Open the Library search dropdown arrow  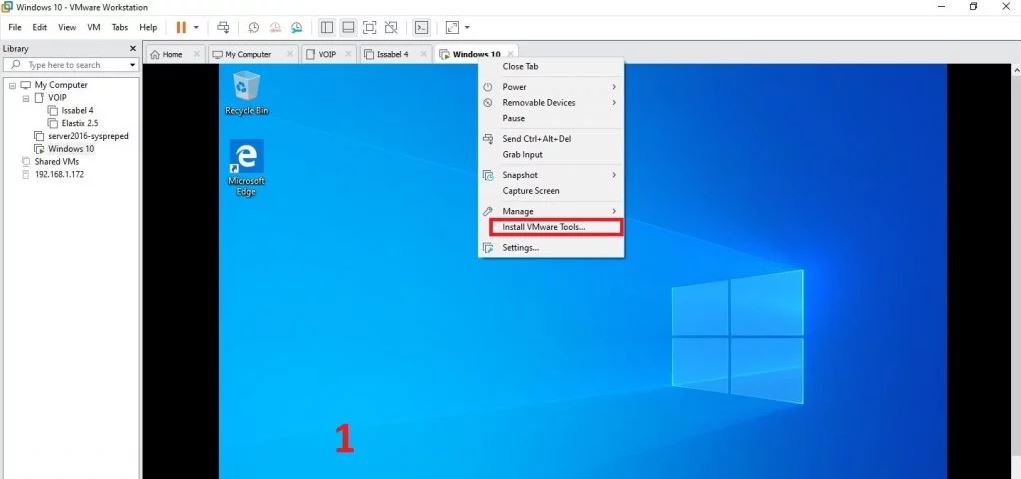(133, 65)
